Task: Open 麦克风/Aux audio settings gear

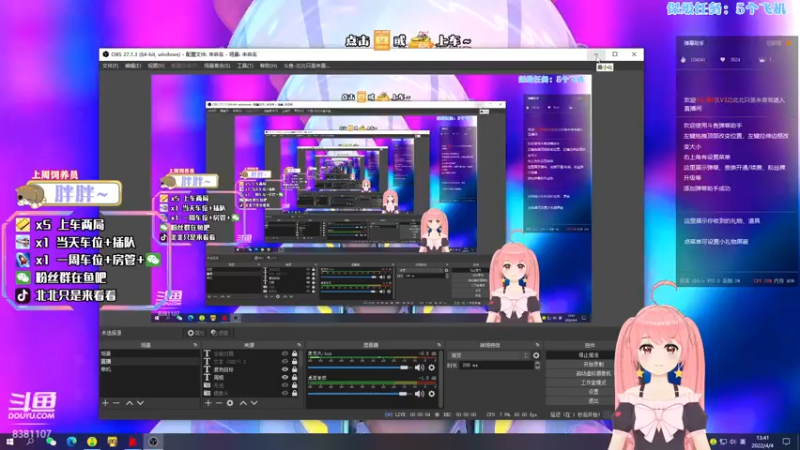Action: pos(432,367)
